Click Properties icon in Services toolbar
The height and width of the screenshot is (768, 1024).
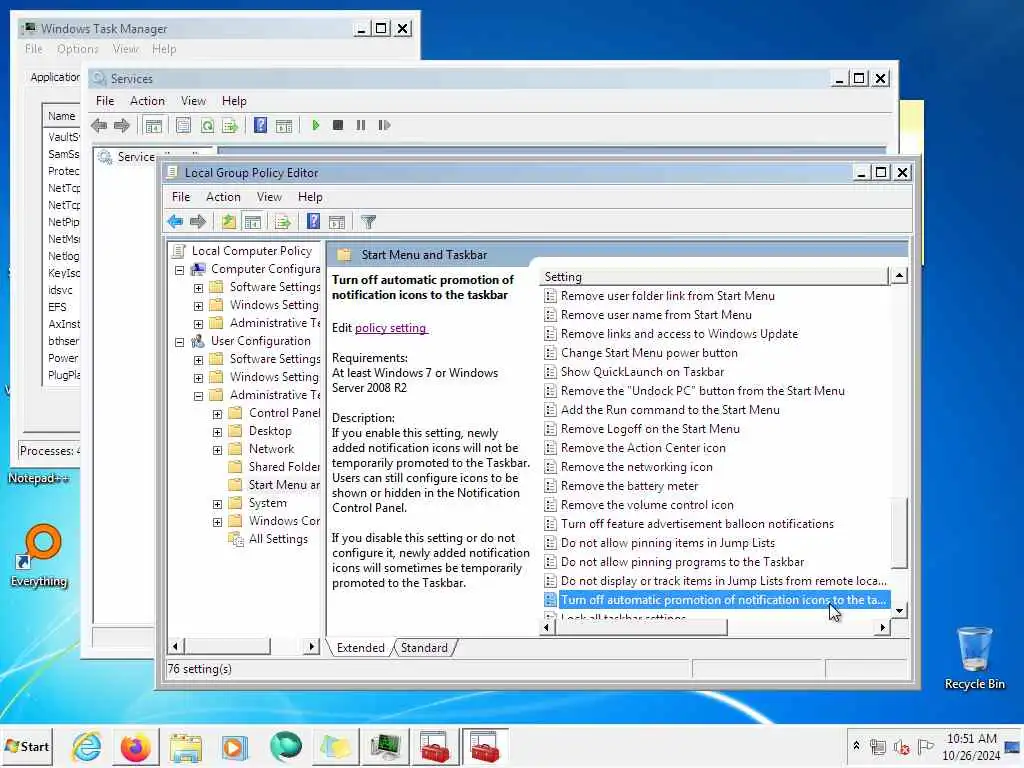[184, 125]
